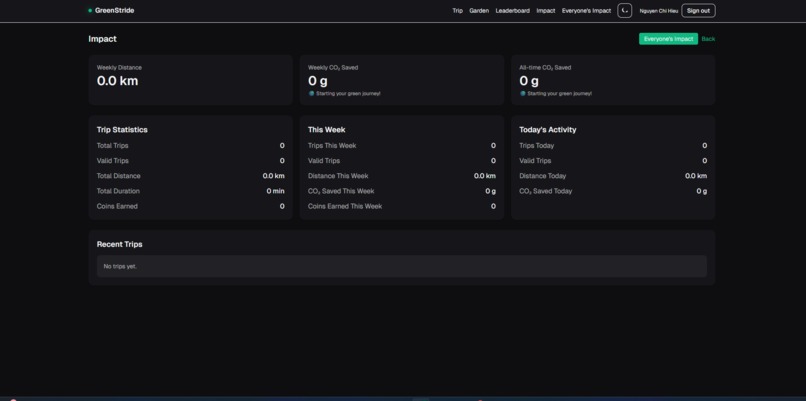Click the Trip Statistics heading
The width and height of the screenshot is (806, 401).
point(122,130)
